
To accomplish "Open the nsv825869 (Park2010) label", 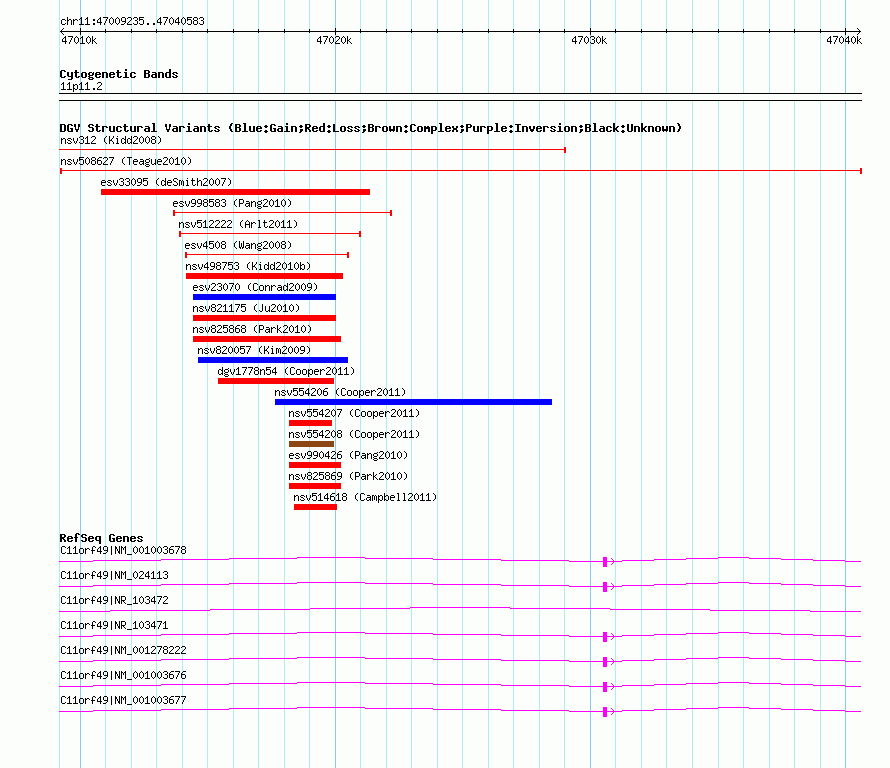I will point(348,476).
